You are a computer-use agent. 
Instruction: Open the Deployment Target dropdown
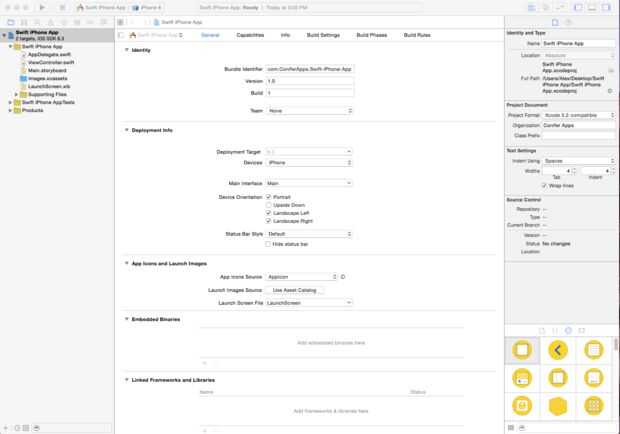click(309, 152)
